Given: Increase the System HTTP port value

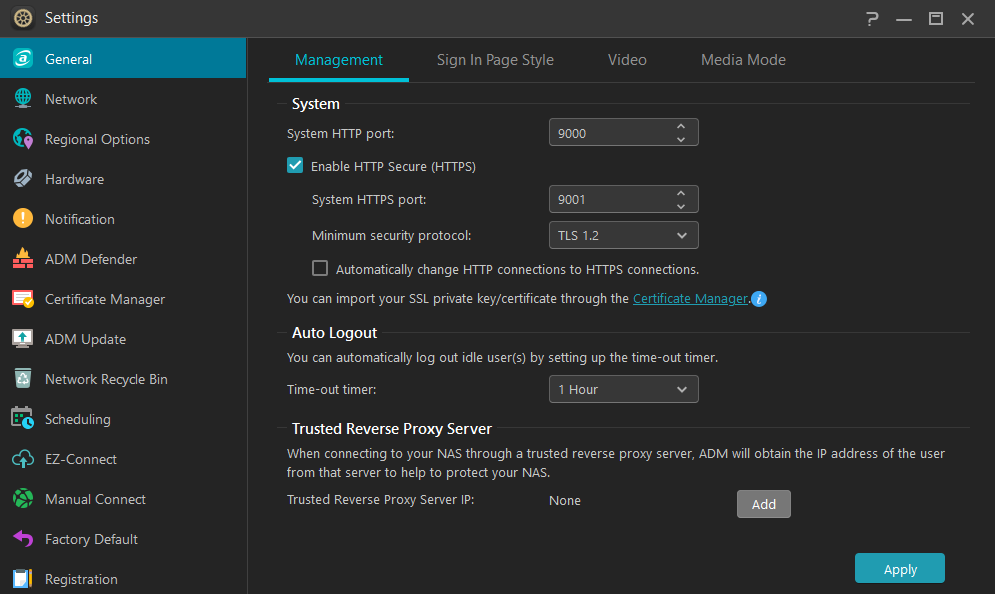Looking at the screenshot, I should [681, 126].
